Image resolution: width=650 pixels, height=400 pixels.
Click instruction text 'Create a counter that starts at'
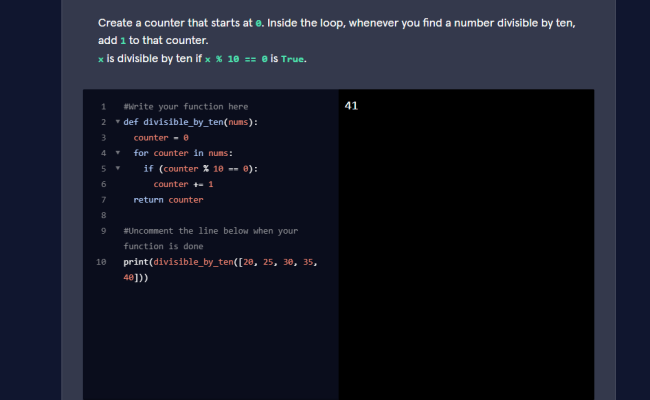click(x=175, y=23)
